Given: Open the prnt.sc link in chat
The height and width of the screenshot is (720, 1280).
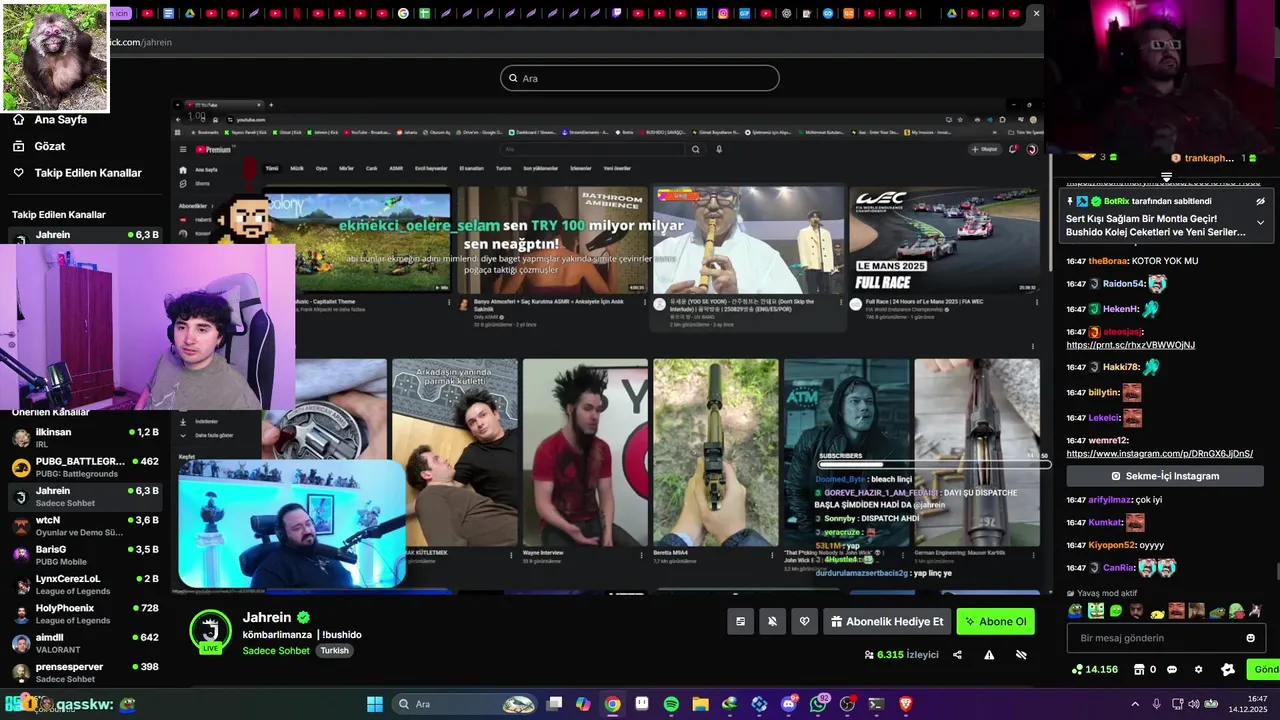Looking at the screenshot, I should (x=1130, y=345).
